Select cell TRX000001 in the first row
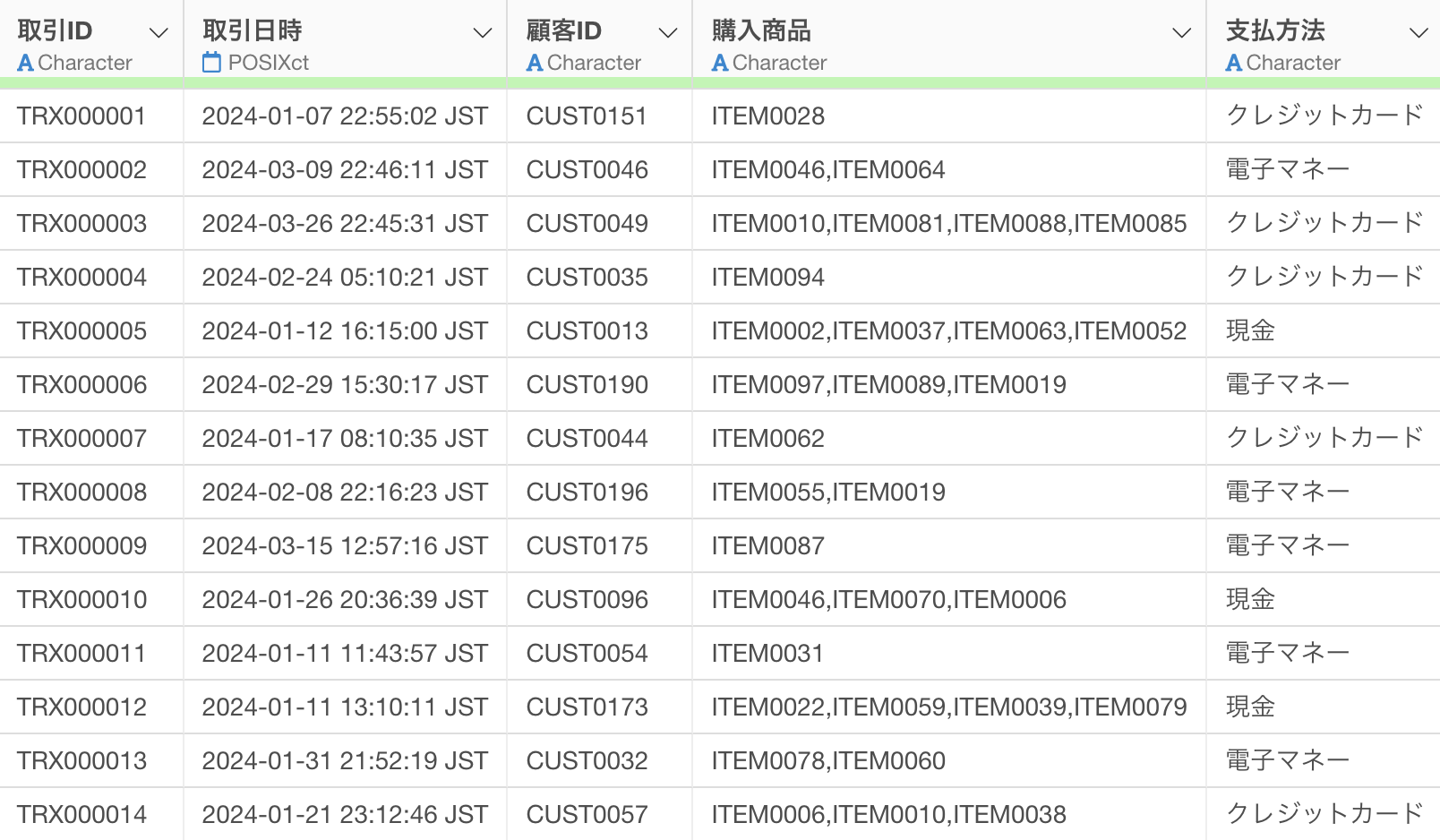 pos(81,116)
